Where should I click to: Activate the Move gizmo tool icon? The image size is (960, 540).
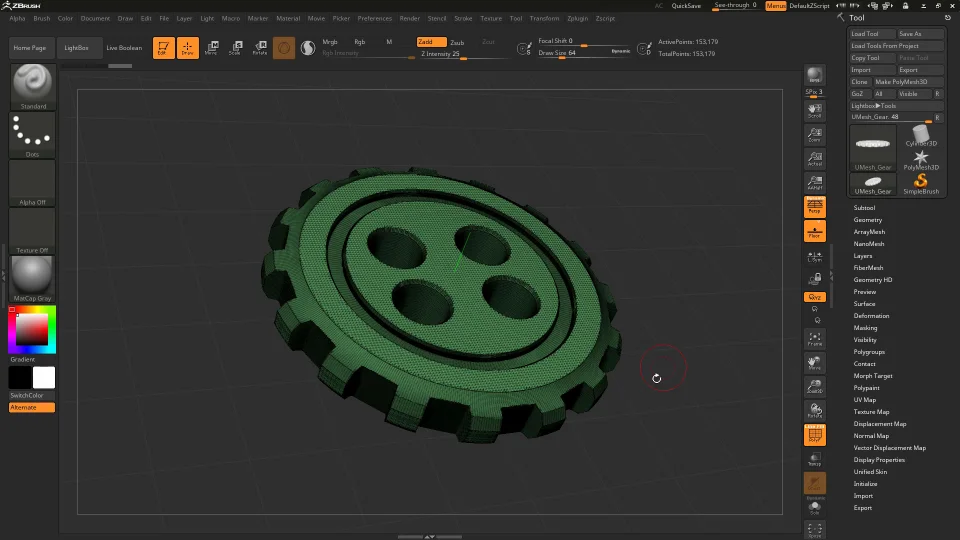(x=211, y=47)
